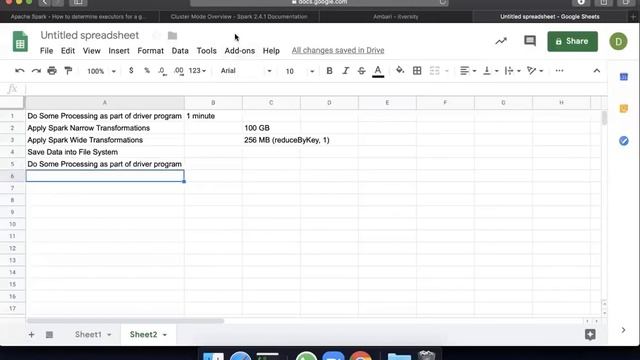Decrease decimal places icon

pyautogui.click(x=162, y=71)
